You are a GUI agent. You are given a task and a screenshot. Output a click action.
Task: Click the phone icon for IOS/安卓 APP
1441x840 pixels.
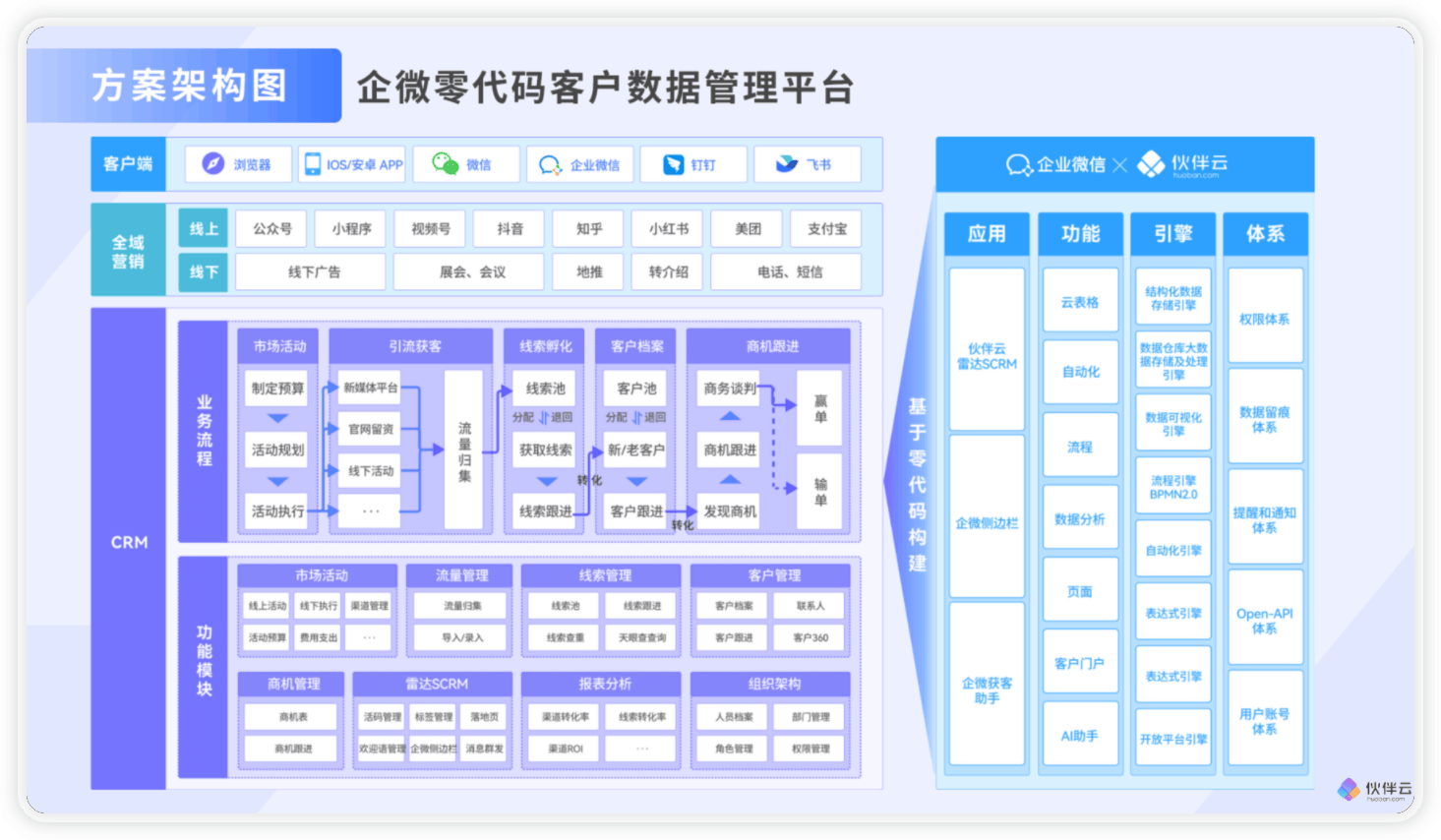tap(313, 163)
